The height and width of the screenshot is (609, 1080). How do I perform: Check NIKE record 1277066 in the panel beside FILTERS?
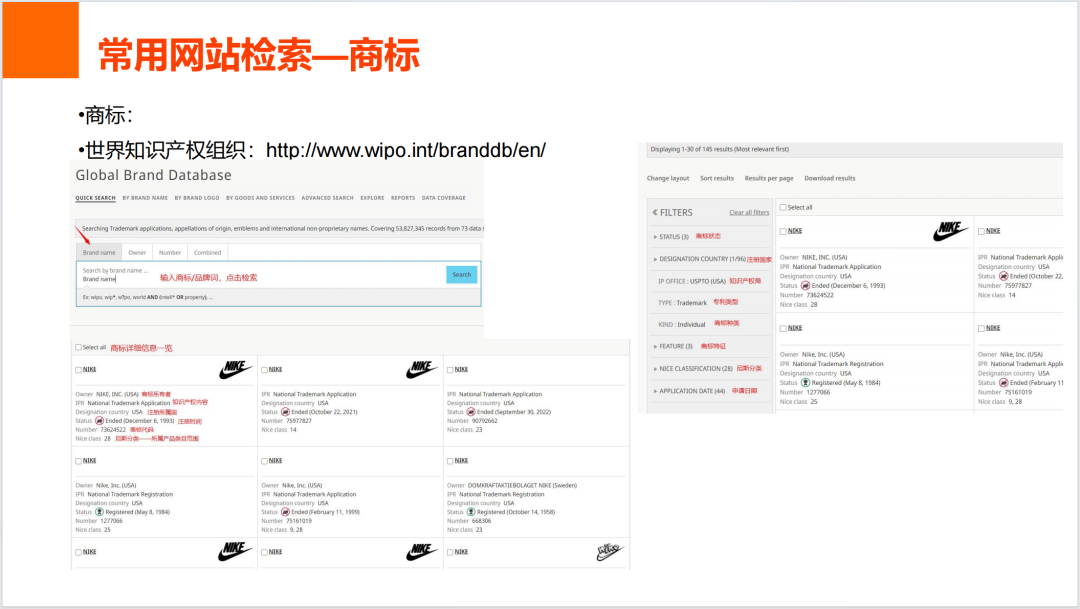783,329
